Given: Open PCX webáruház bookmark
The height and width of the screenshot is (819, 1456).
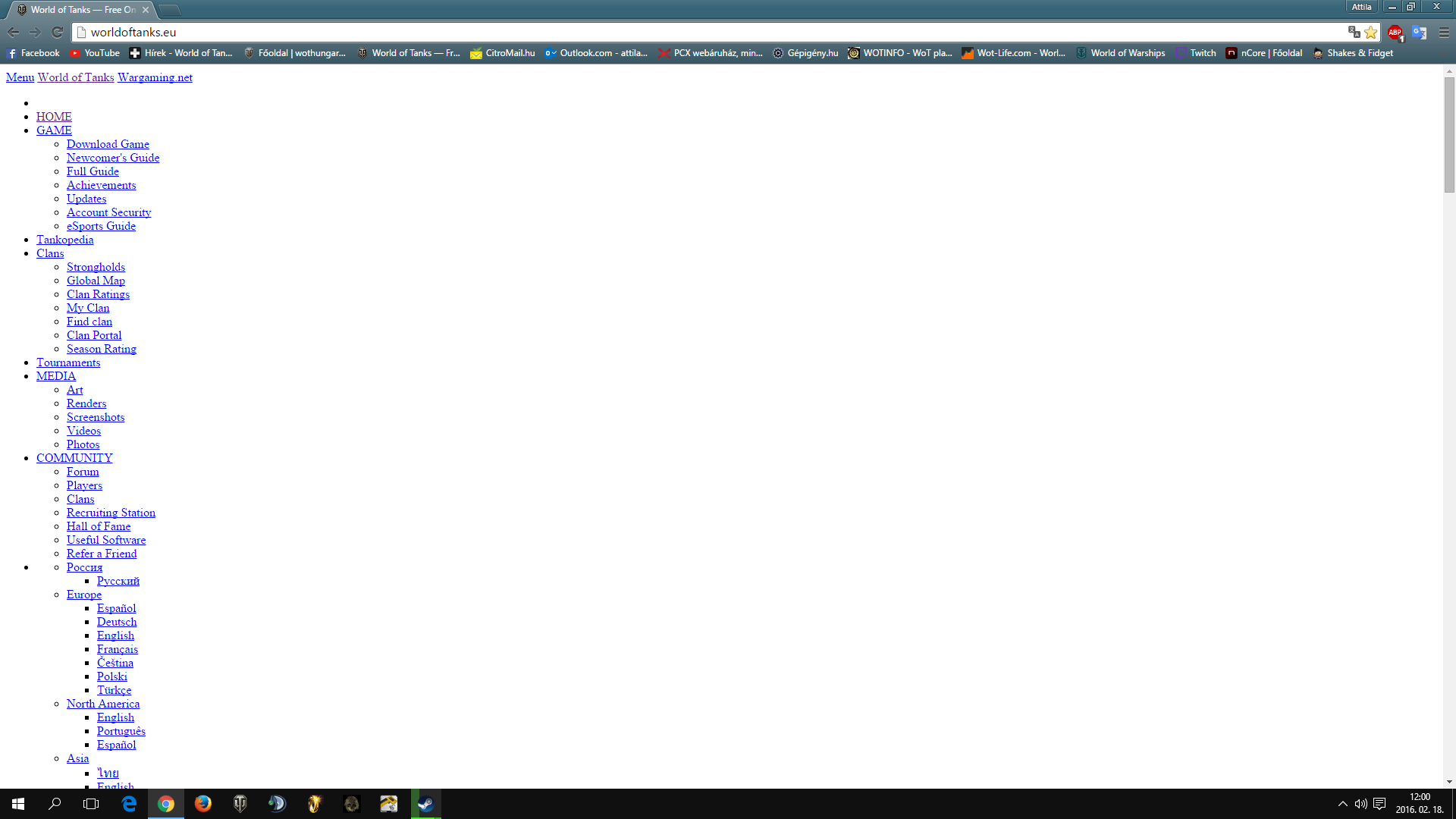Looking at the screenshot, I should pos(711,53).
